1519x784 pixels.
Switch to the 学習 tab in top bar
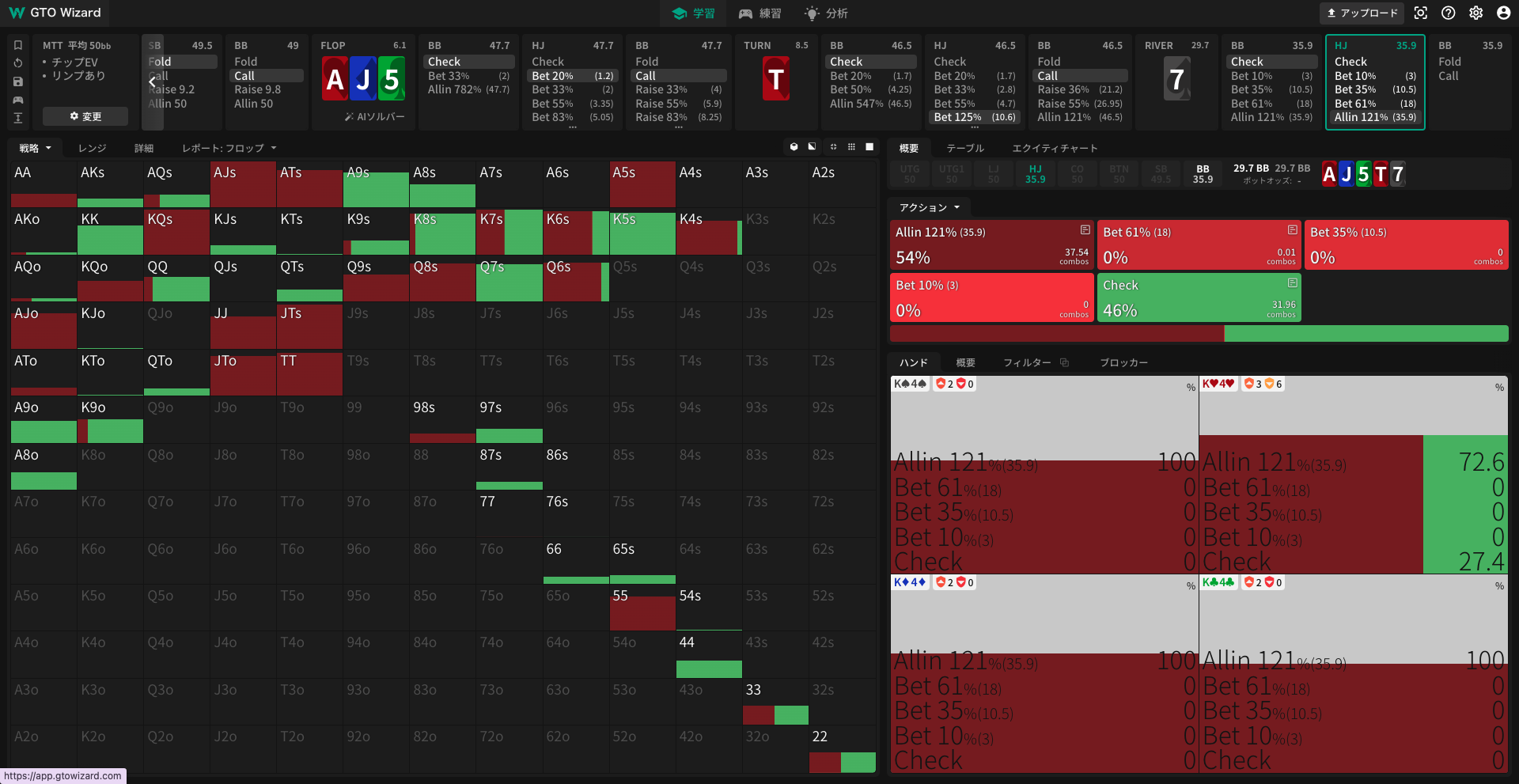pos(693,13)
